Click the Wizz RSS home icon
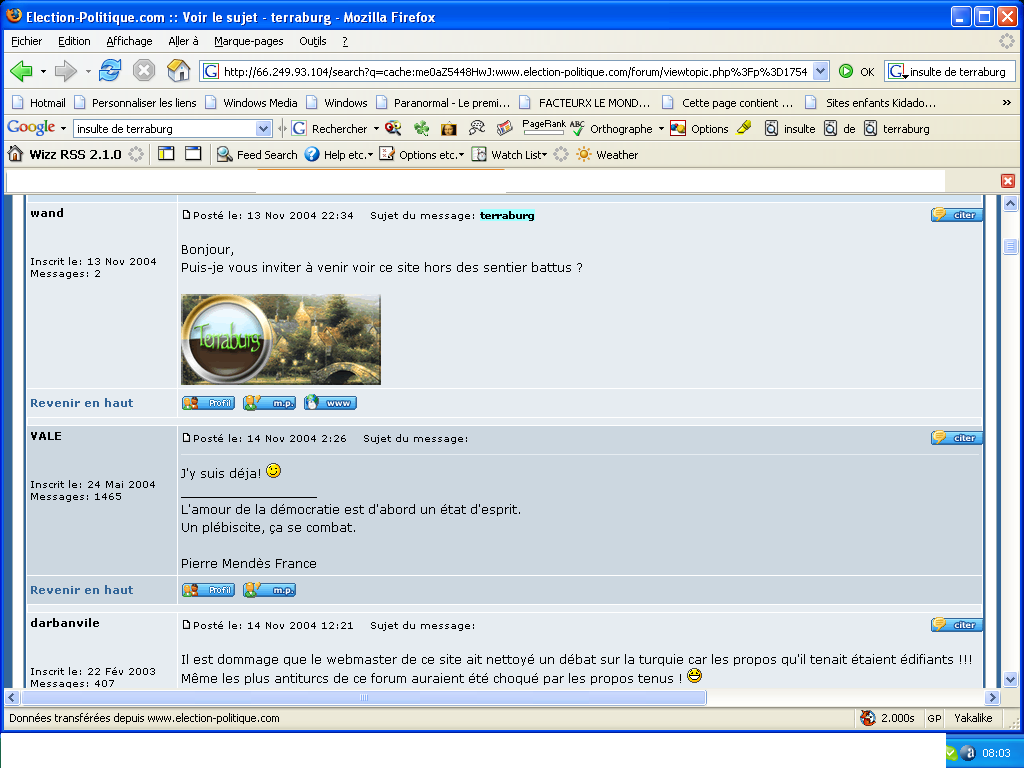This screenshot has width=1024, height=768. (15, 154)
